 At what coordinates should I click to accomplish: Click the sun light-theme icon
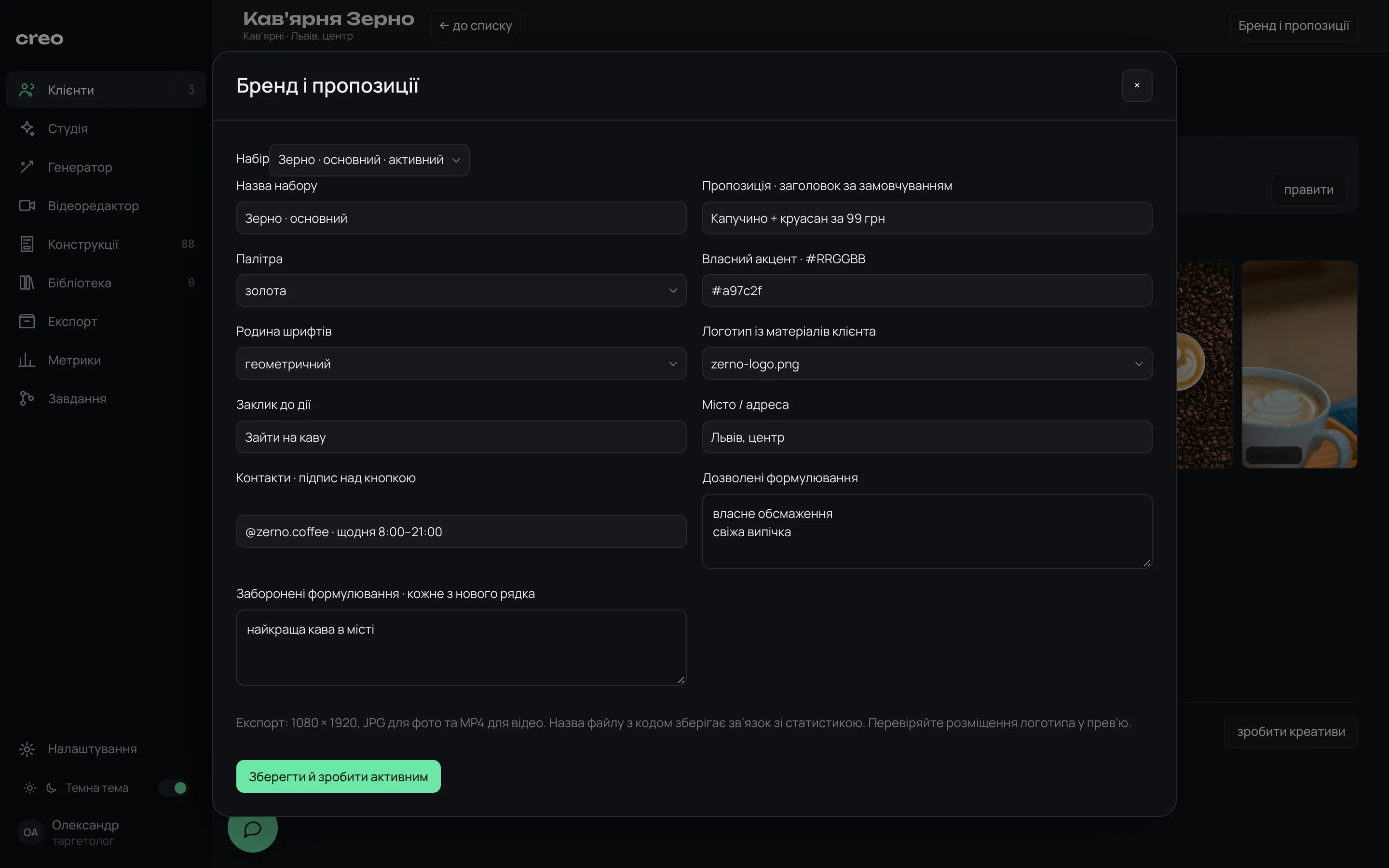click(x=30, y=787)
